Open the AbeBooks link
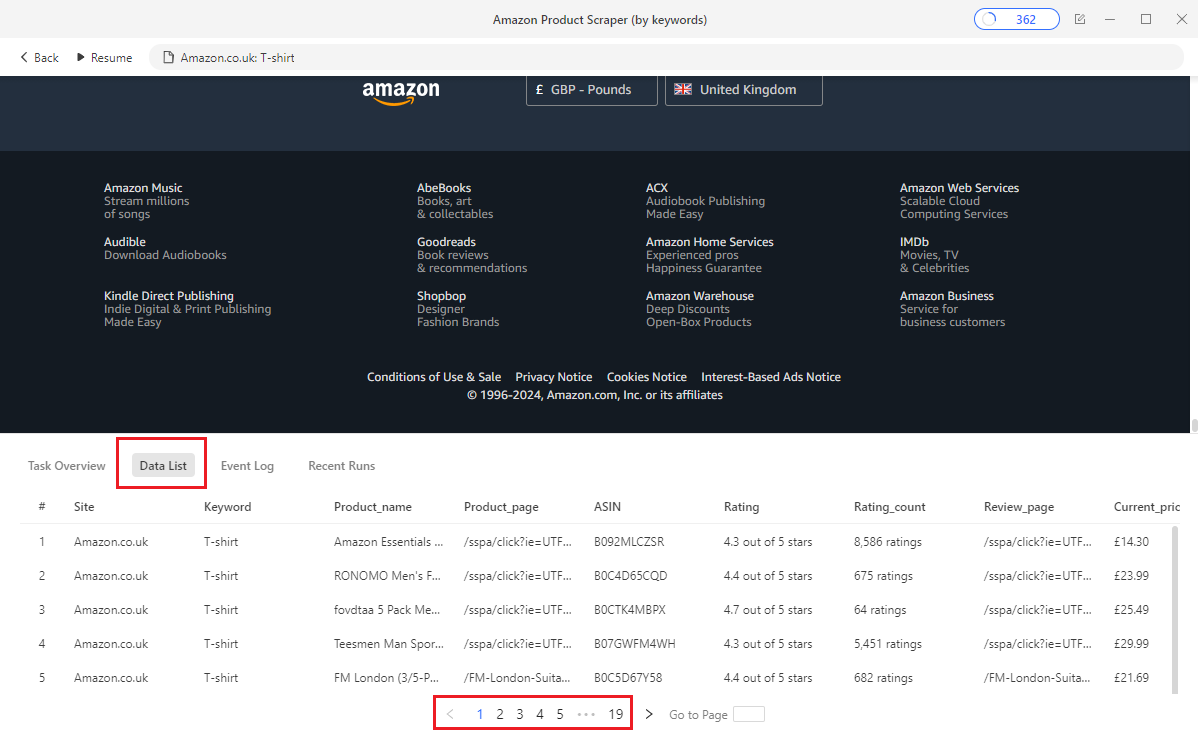The width and height of the screenshot is (1198, 732). point(444,188)
